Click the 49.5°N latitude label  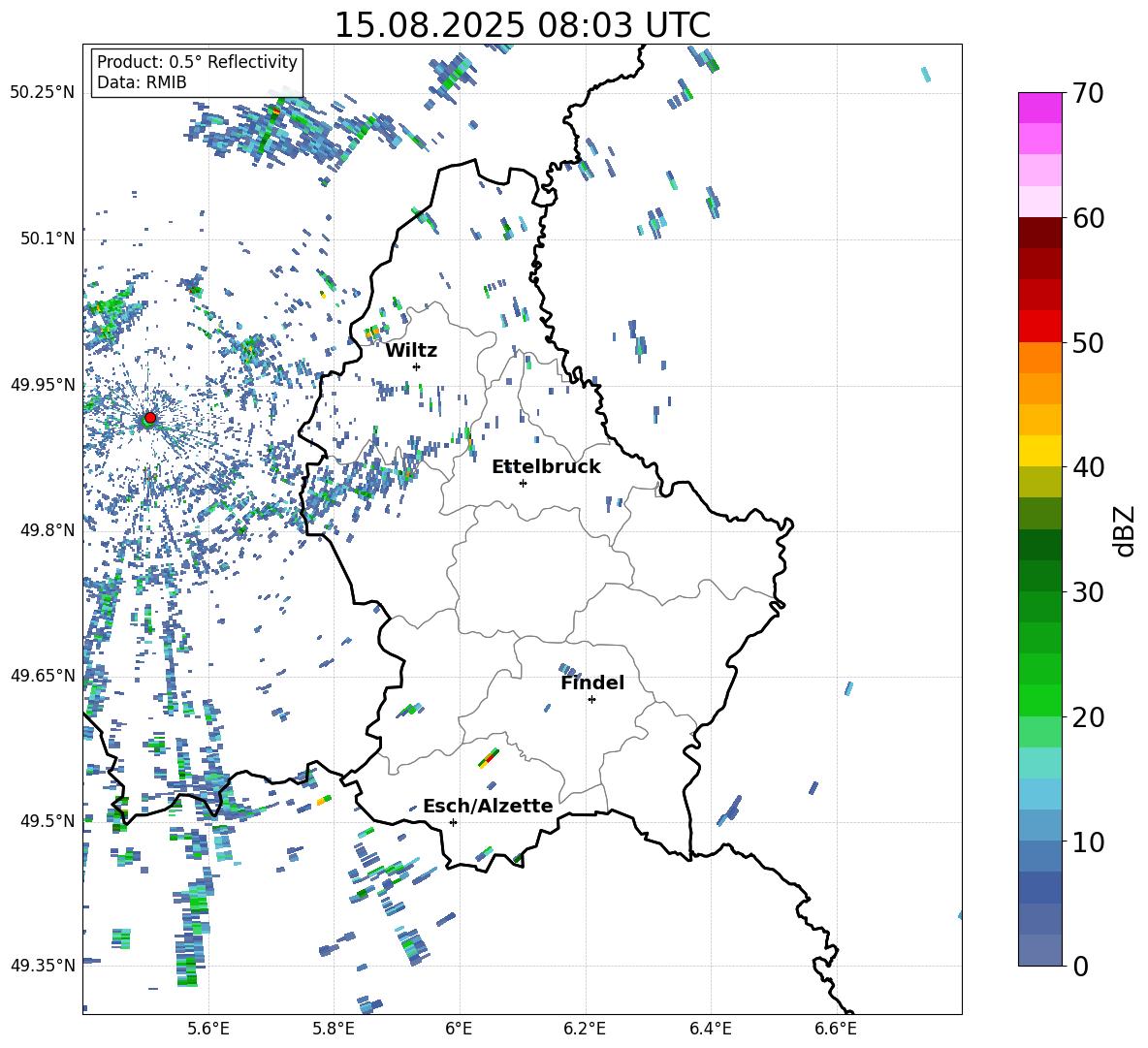[x=47, y=820]
